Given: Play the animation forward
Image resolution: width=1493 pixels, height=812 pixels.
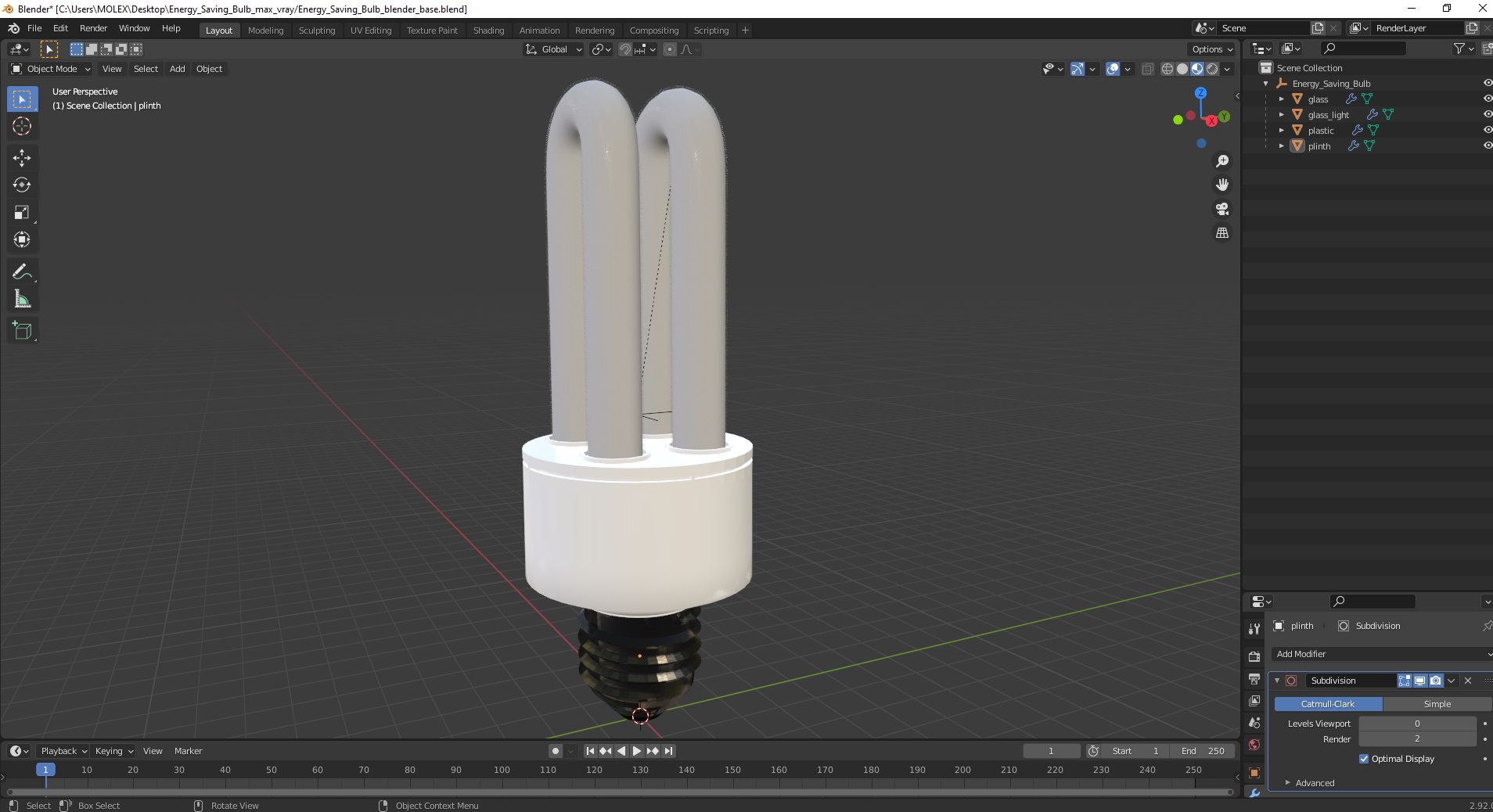Looking at the screenshot, I should (x=637, y=751).
